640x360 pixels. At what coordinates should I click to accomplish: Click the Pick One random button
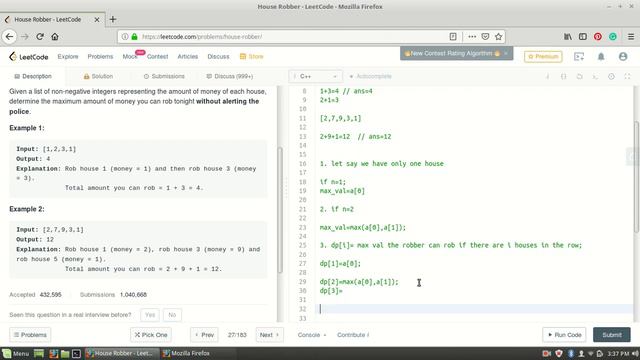click(151, 335)
